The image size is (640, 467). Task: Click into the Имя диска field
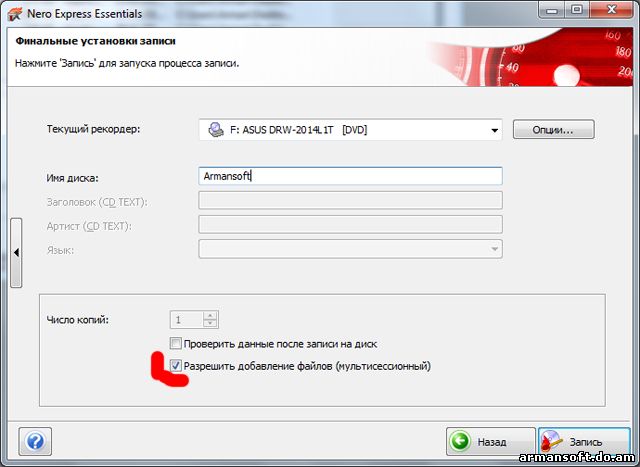pos(350,176)
